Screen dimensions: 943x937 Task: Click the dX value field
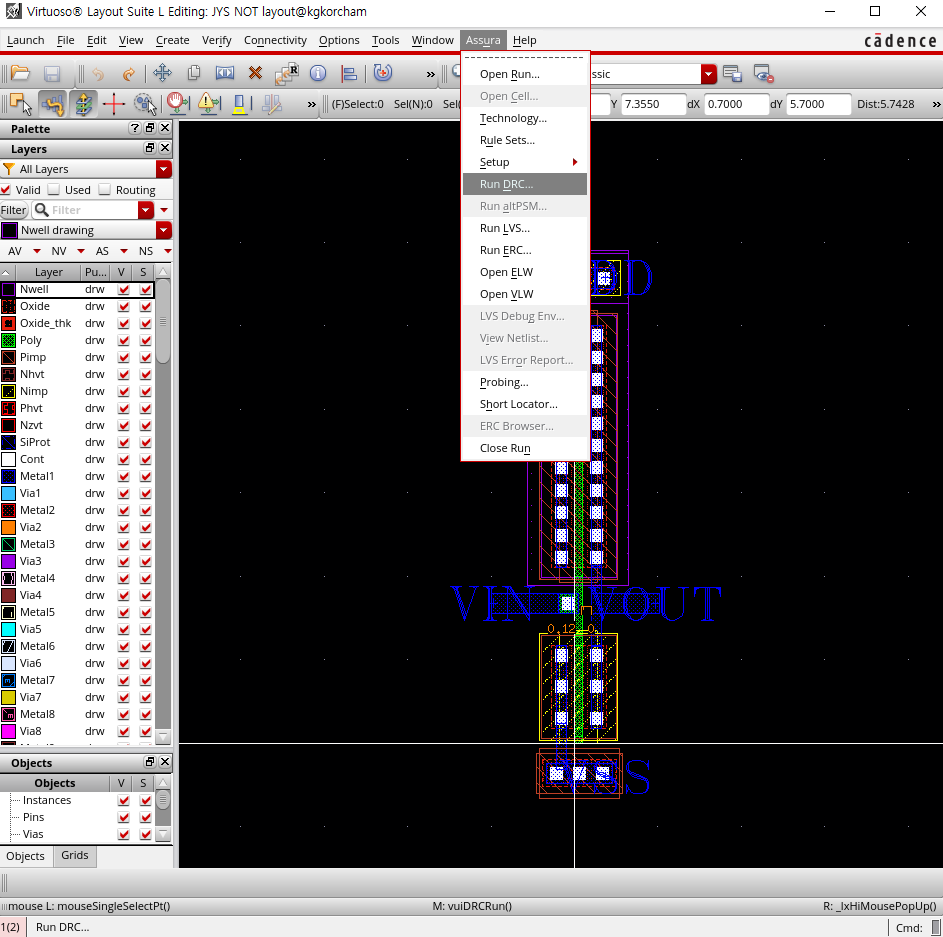coord(736,104)
